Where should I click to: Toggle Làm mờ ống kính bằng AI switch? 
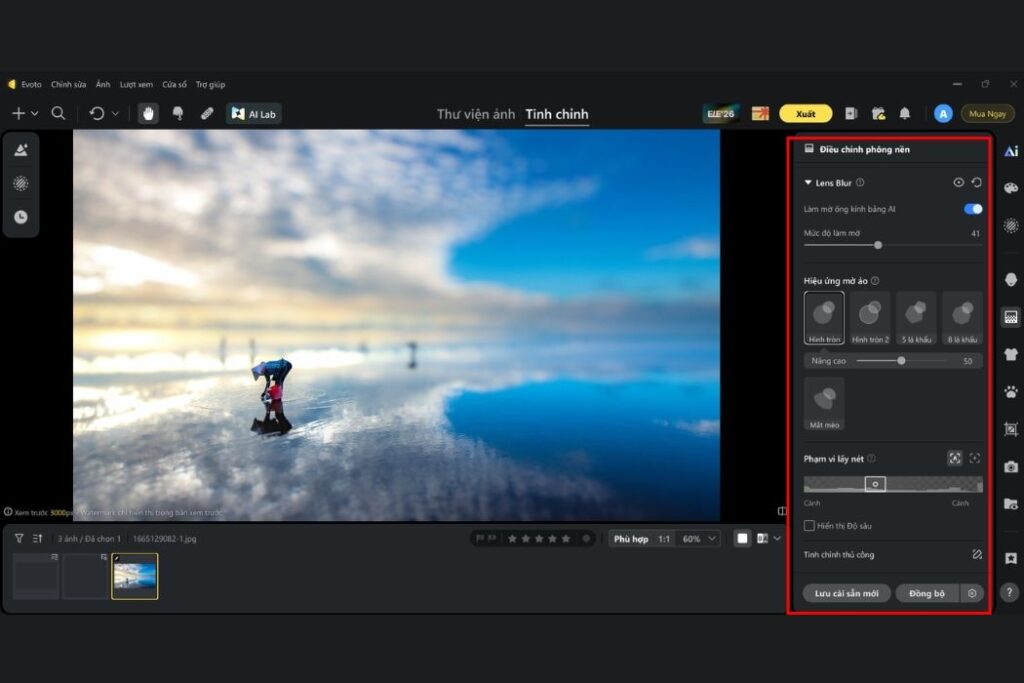(973, 209)
